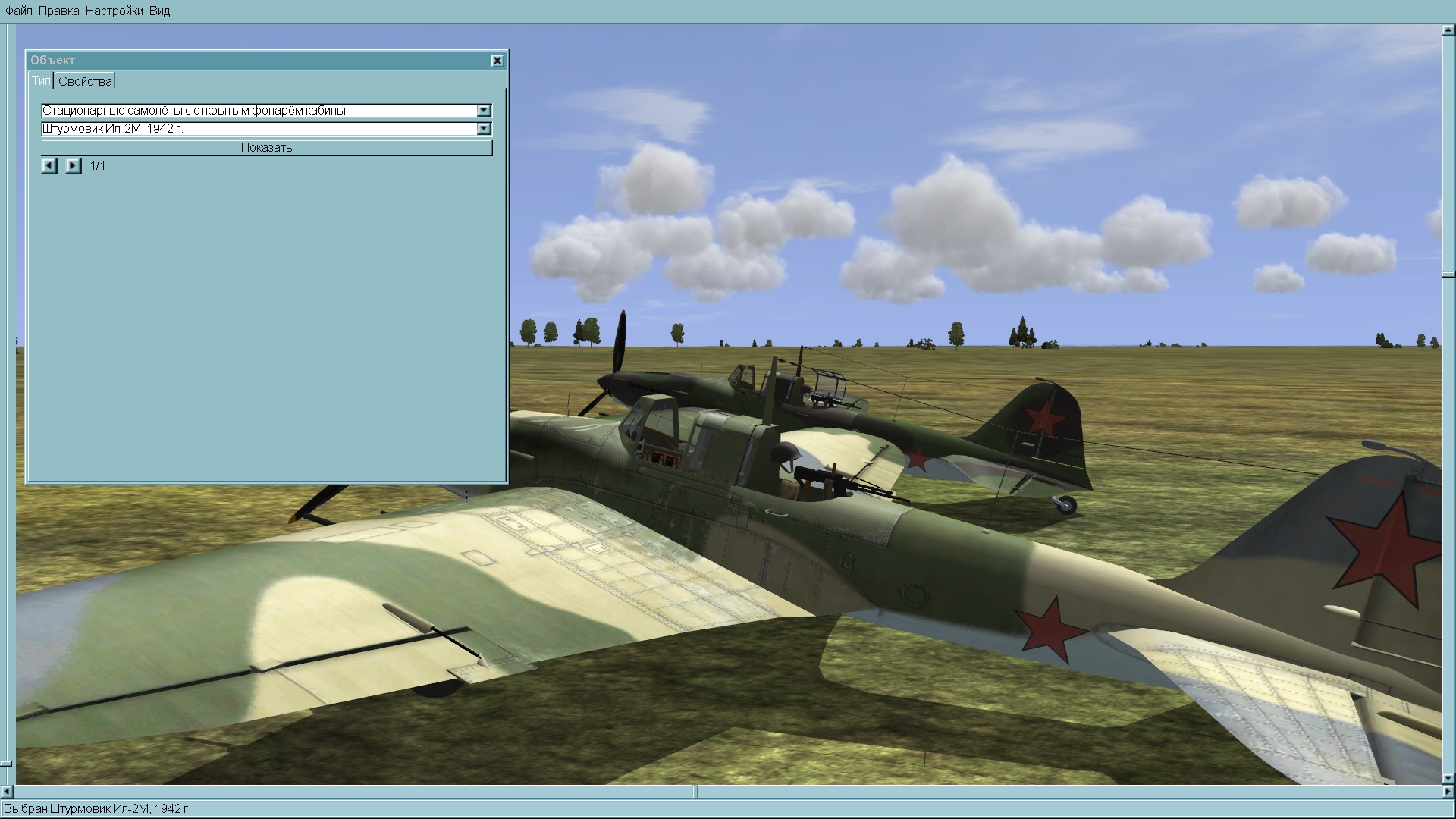Click the Показать button
The width and height of the screenshot is (1456, 819).
(x=266, y=148)
